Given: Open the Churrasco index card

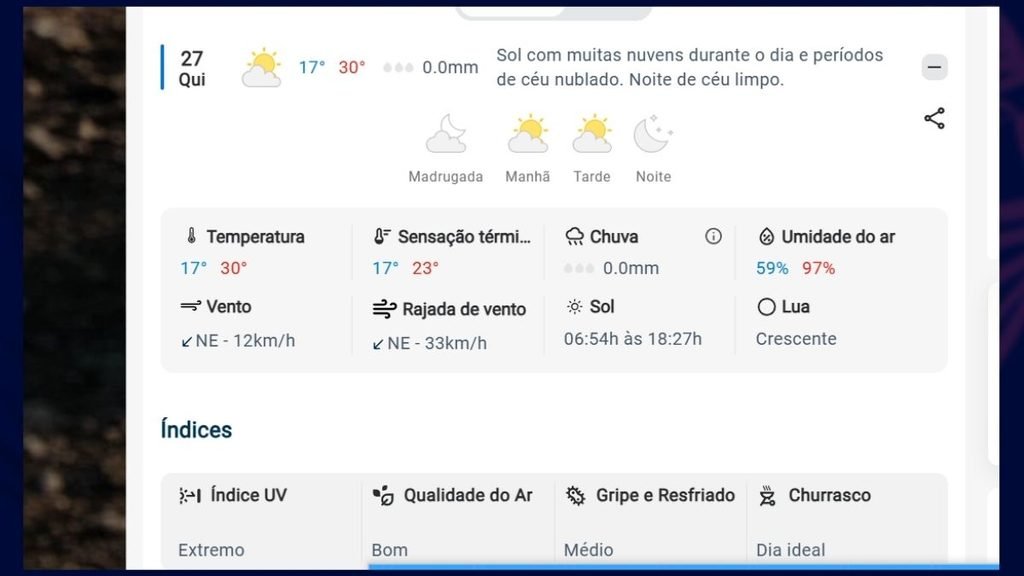Looking at the screenshot, I should (847, 521).
